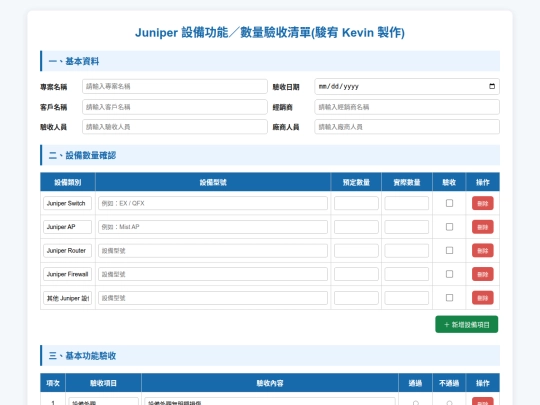Screen dimensions: 540x405
Task: Focus the 驗收日期 date field
Action: point(407,86)
